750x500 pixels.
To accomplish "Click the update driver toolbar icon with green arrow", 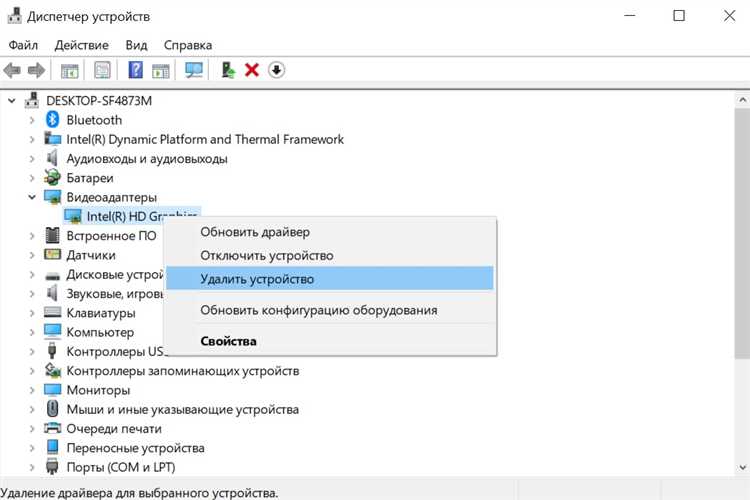I will tap(228, 70).
